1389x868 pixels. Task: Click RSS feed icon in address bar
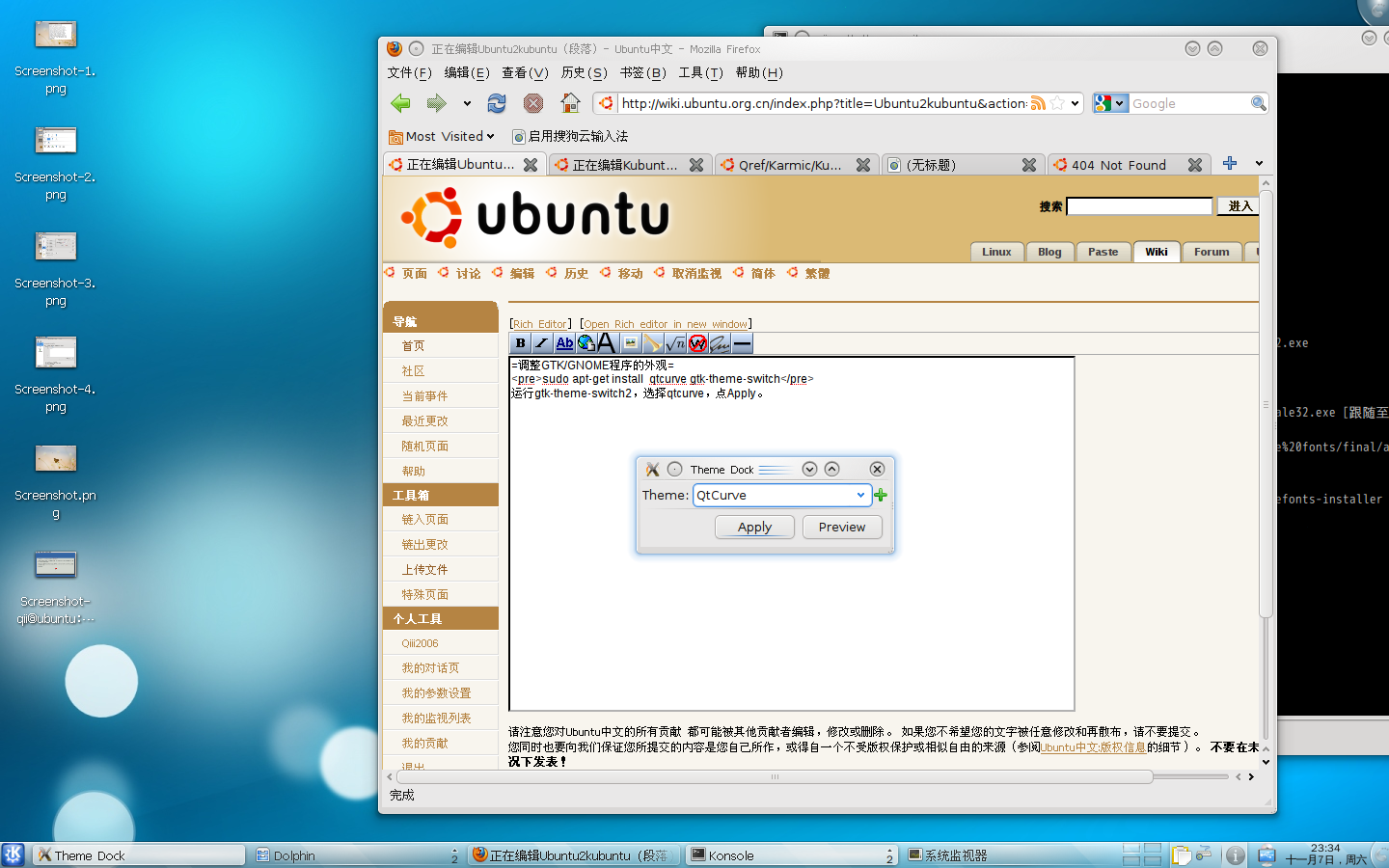click(1038, 103)
